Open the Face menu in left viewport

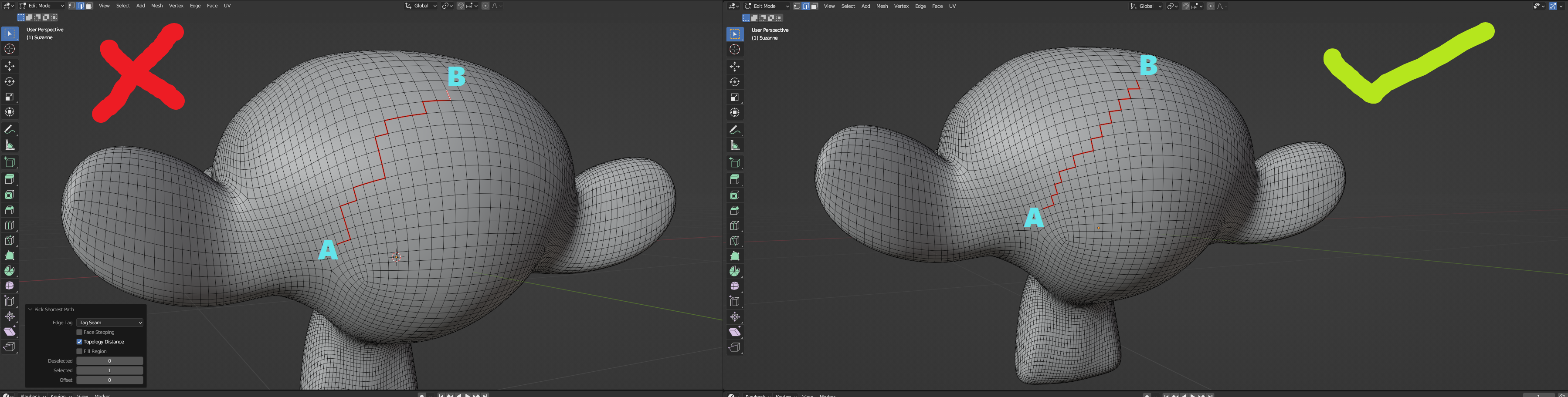point(212,6)
